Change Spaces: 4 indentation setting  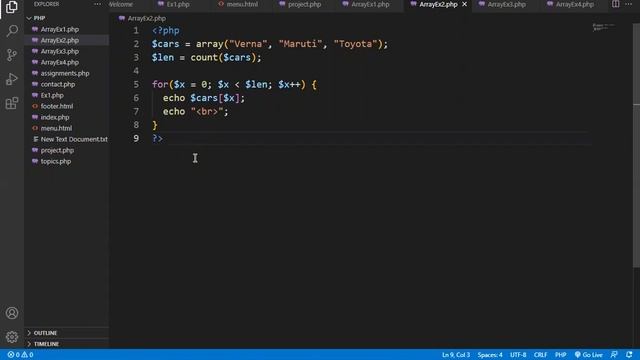point(490,355)
